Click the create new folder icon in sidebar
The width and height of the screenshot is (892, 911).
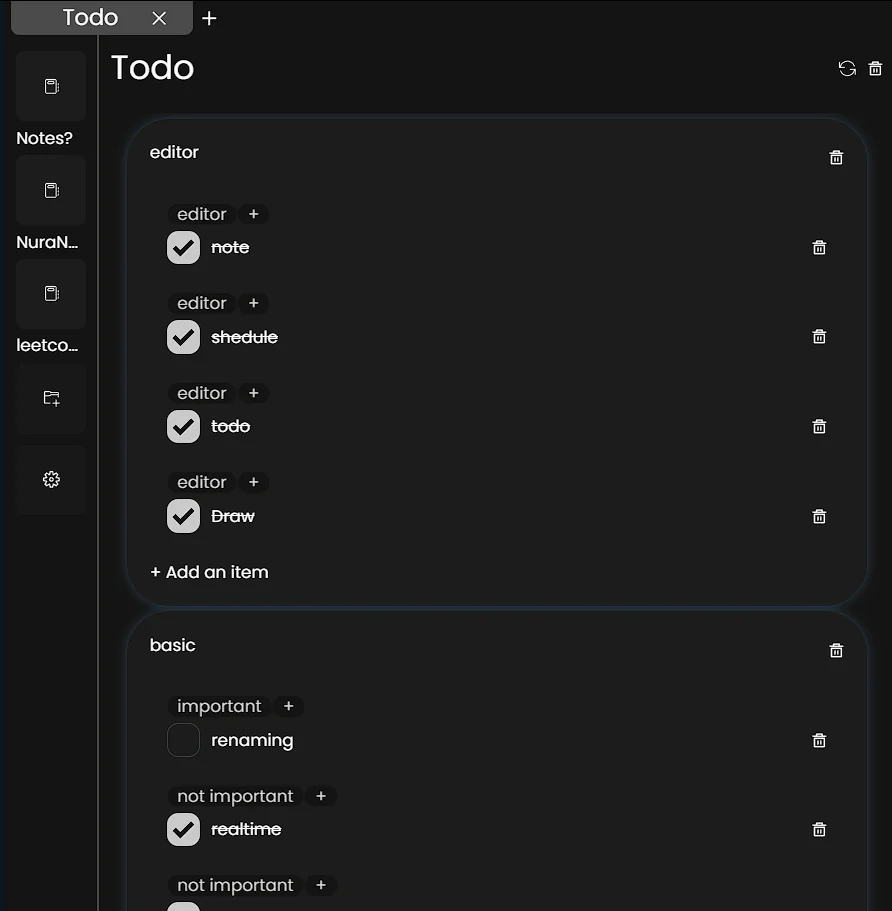(x=50, y=397)
